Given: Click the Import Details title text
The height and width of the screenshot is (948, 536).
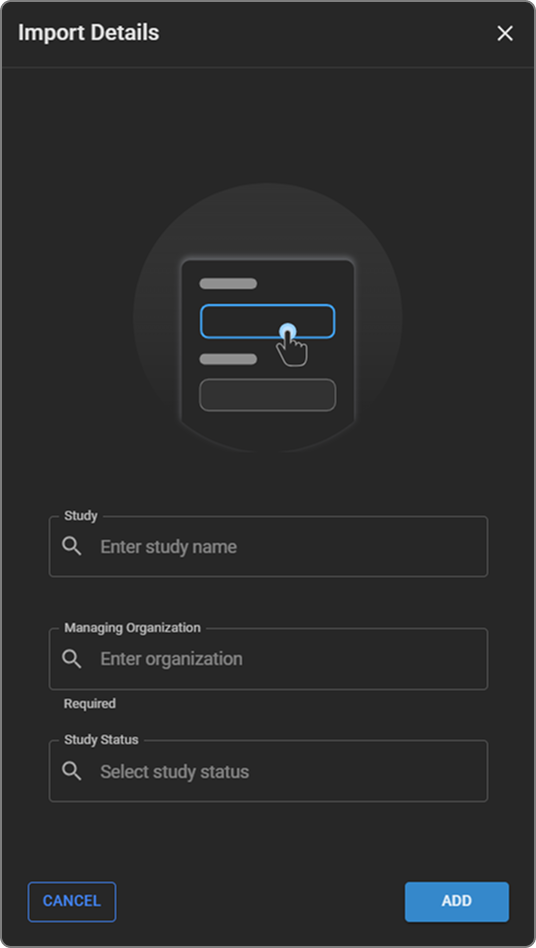Looking at the screenshot, I should (x=89, y=33).
